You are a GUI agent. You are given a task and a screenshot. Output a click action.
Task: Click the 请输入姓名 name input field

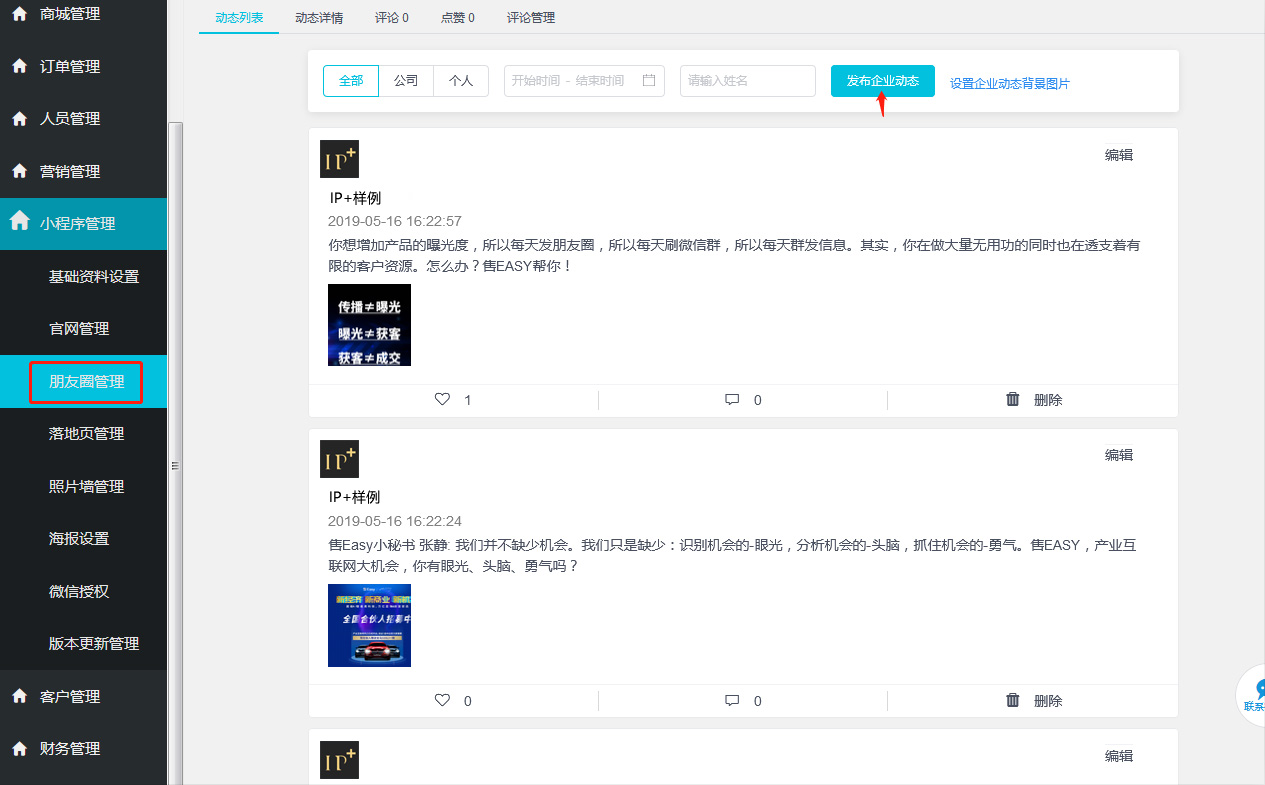coord(747,81)
